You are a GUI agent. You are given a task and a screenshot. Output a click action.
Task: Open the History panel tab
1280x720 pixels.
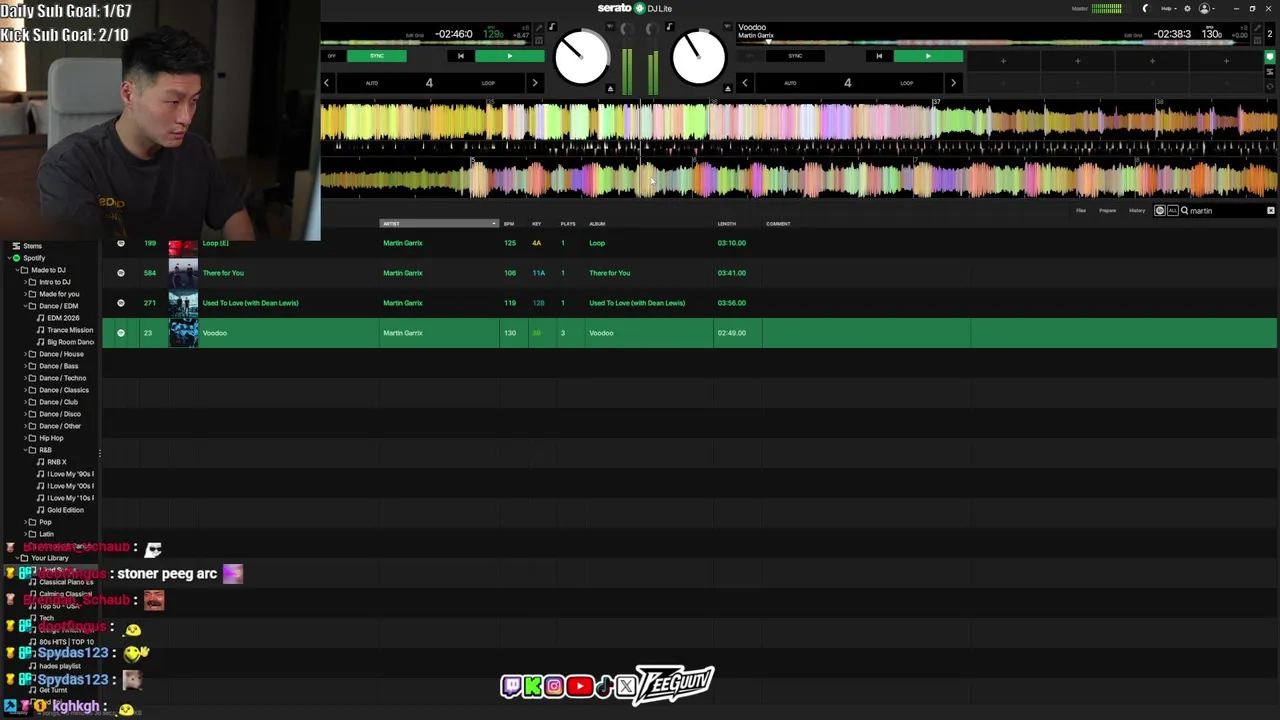[x=1137, y=211]
